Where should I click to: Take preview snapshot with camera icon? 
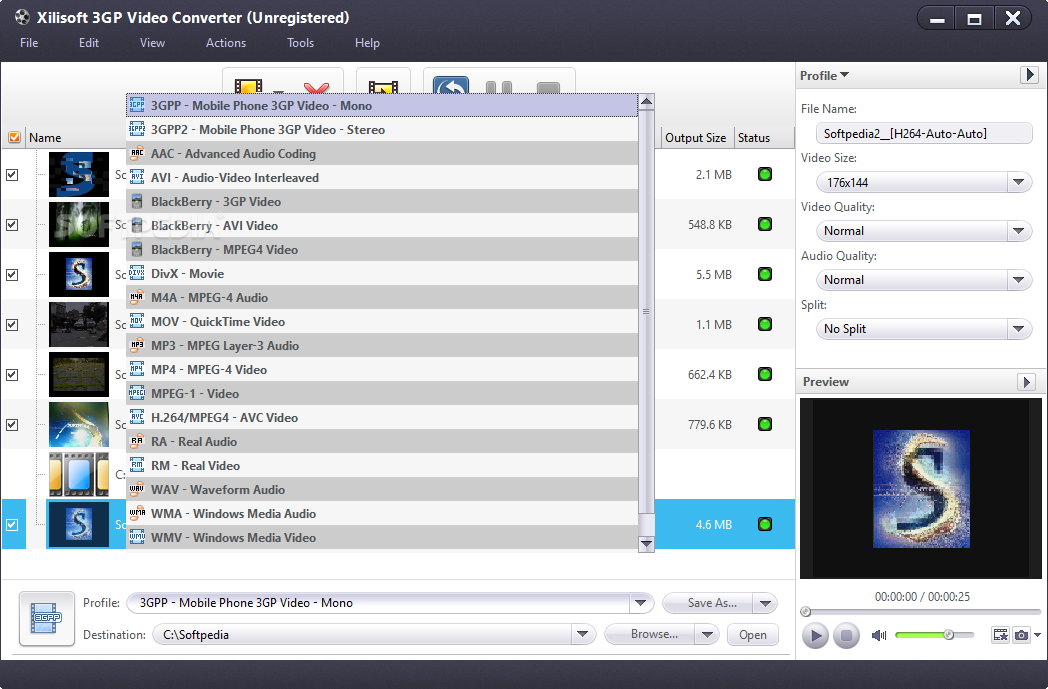[1021, 635]
